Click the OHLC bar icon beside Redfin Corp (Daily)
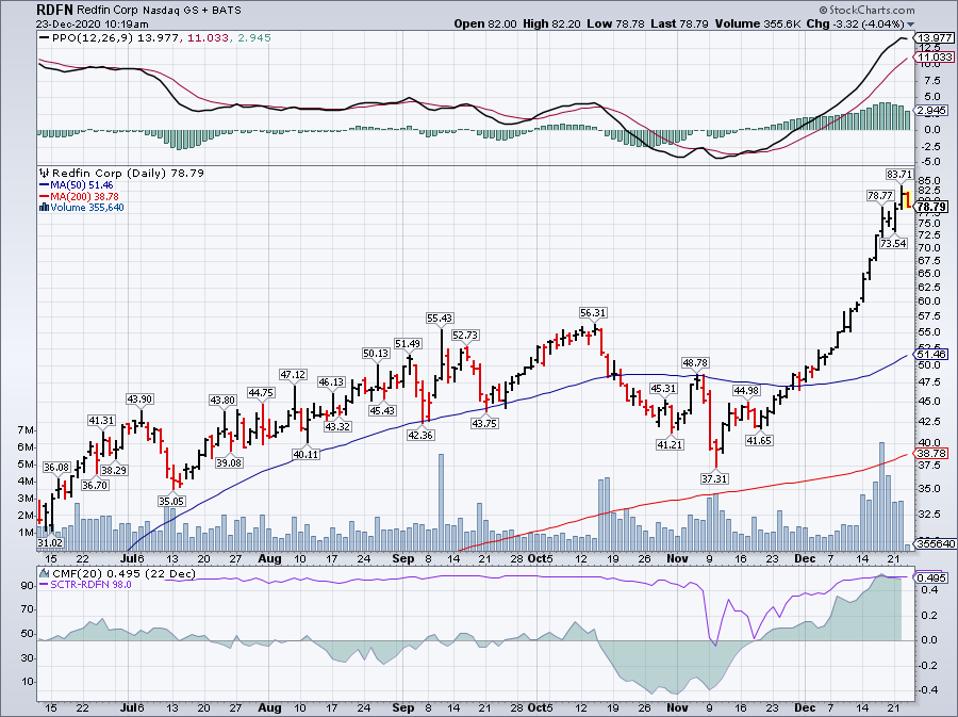Viewport: 958px width, 717px height. [44, 173]
